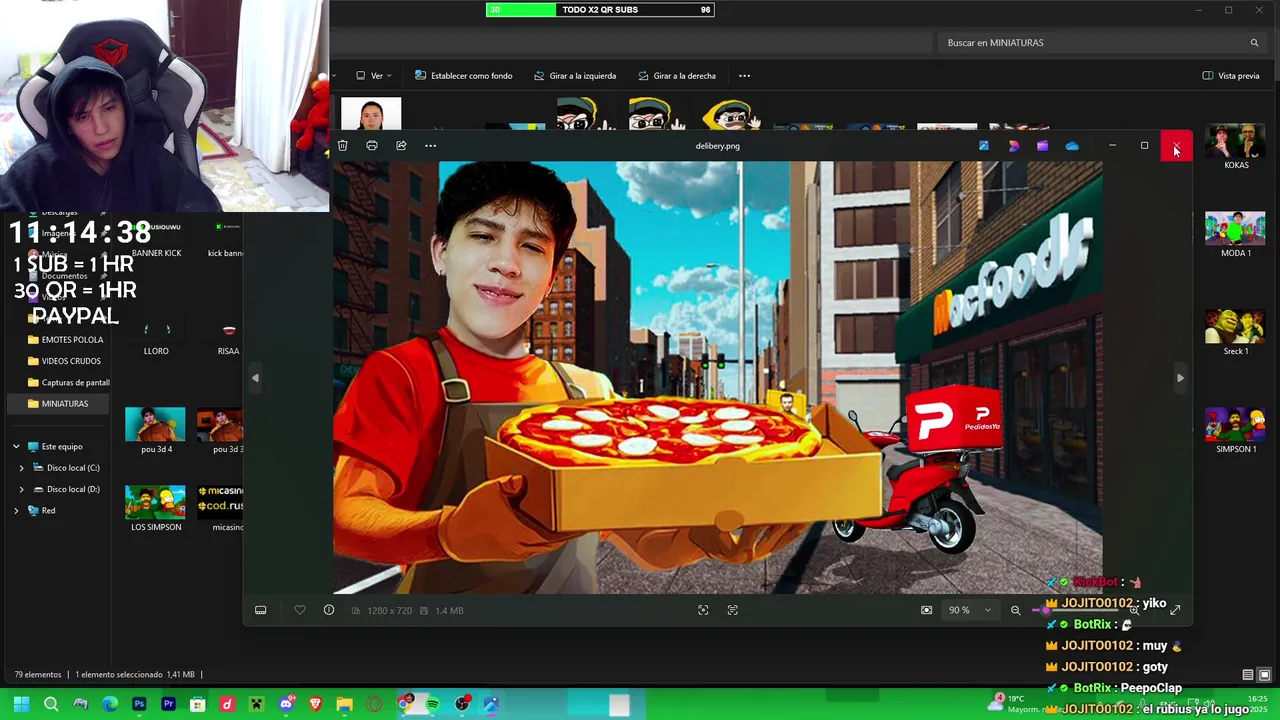
Task: Go to next photo arrow
Action: 1180,378
